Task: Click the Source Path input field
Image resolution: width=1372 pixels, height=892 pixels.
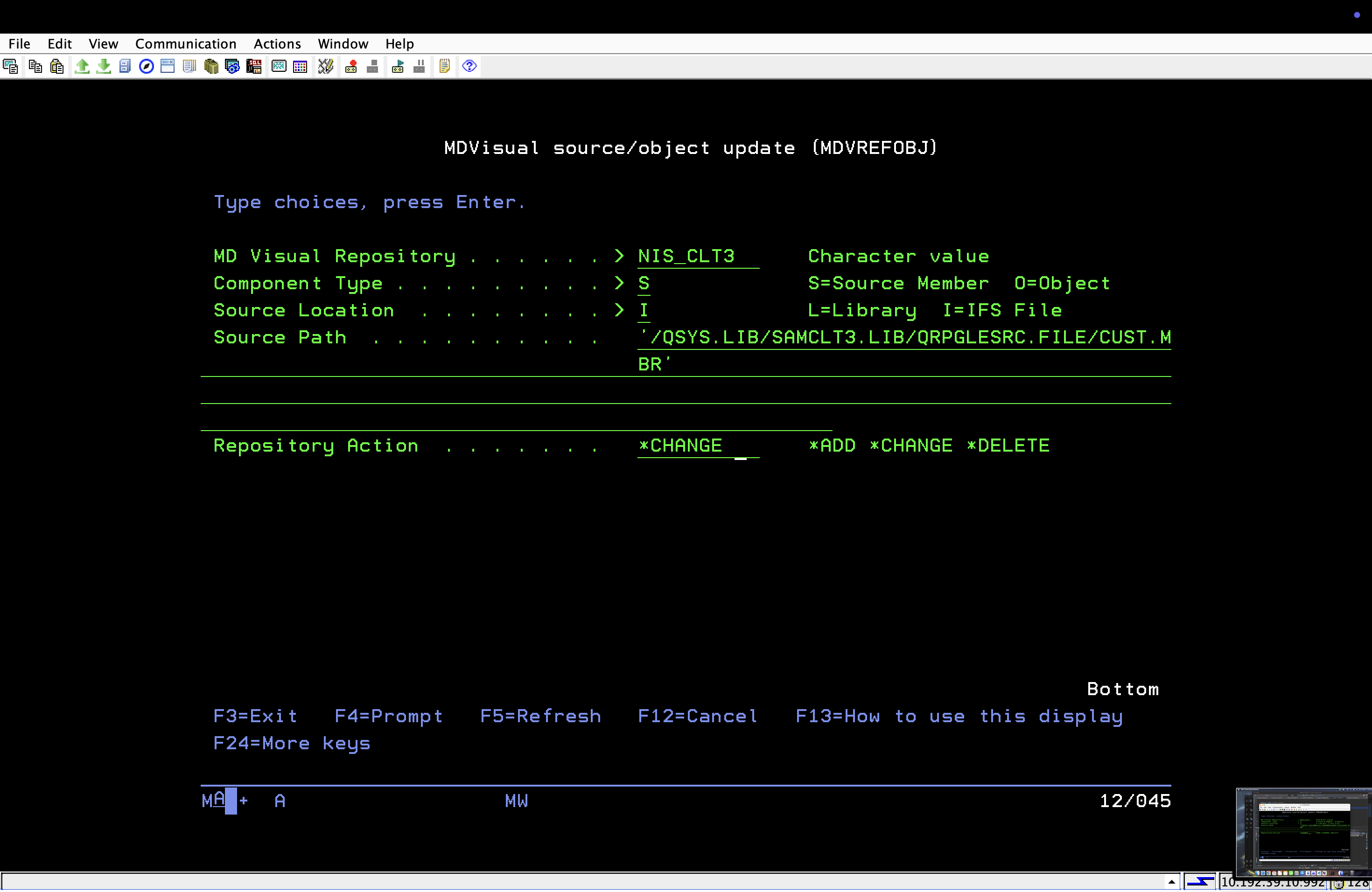Action: (904, 338)
